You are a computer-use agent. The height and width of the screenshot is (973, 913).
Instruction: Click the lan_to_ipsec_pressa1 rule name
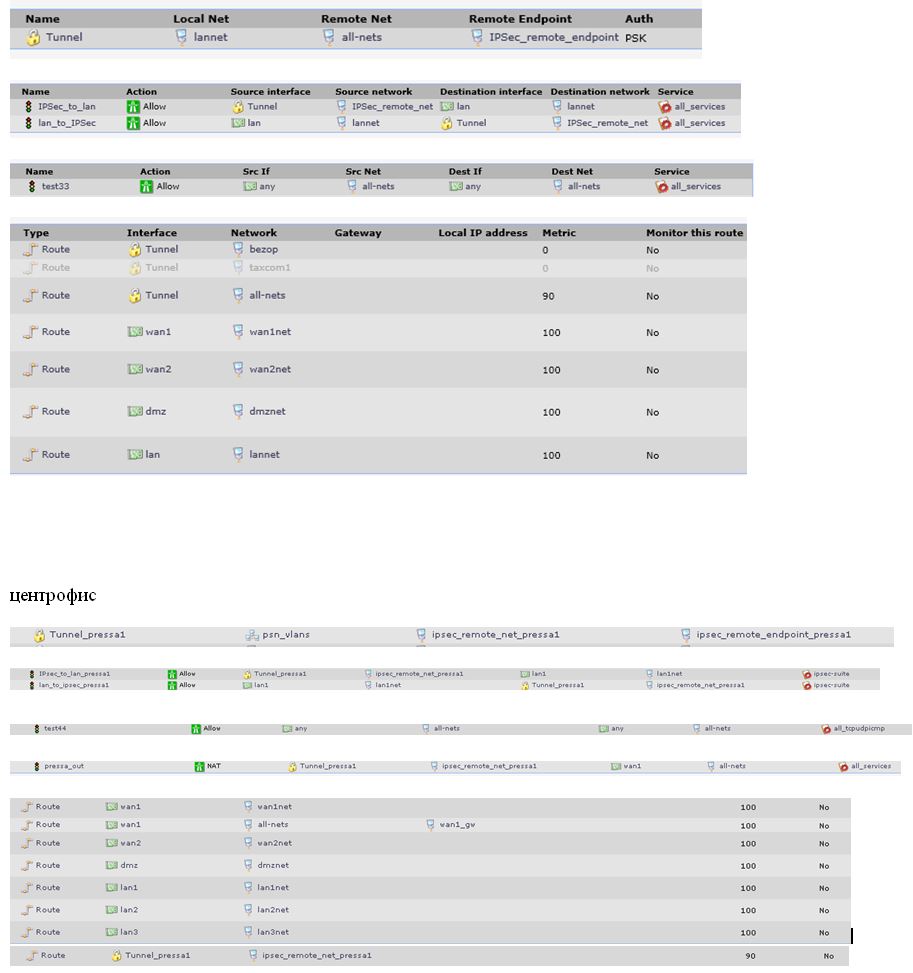[x=74, y=685]
